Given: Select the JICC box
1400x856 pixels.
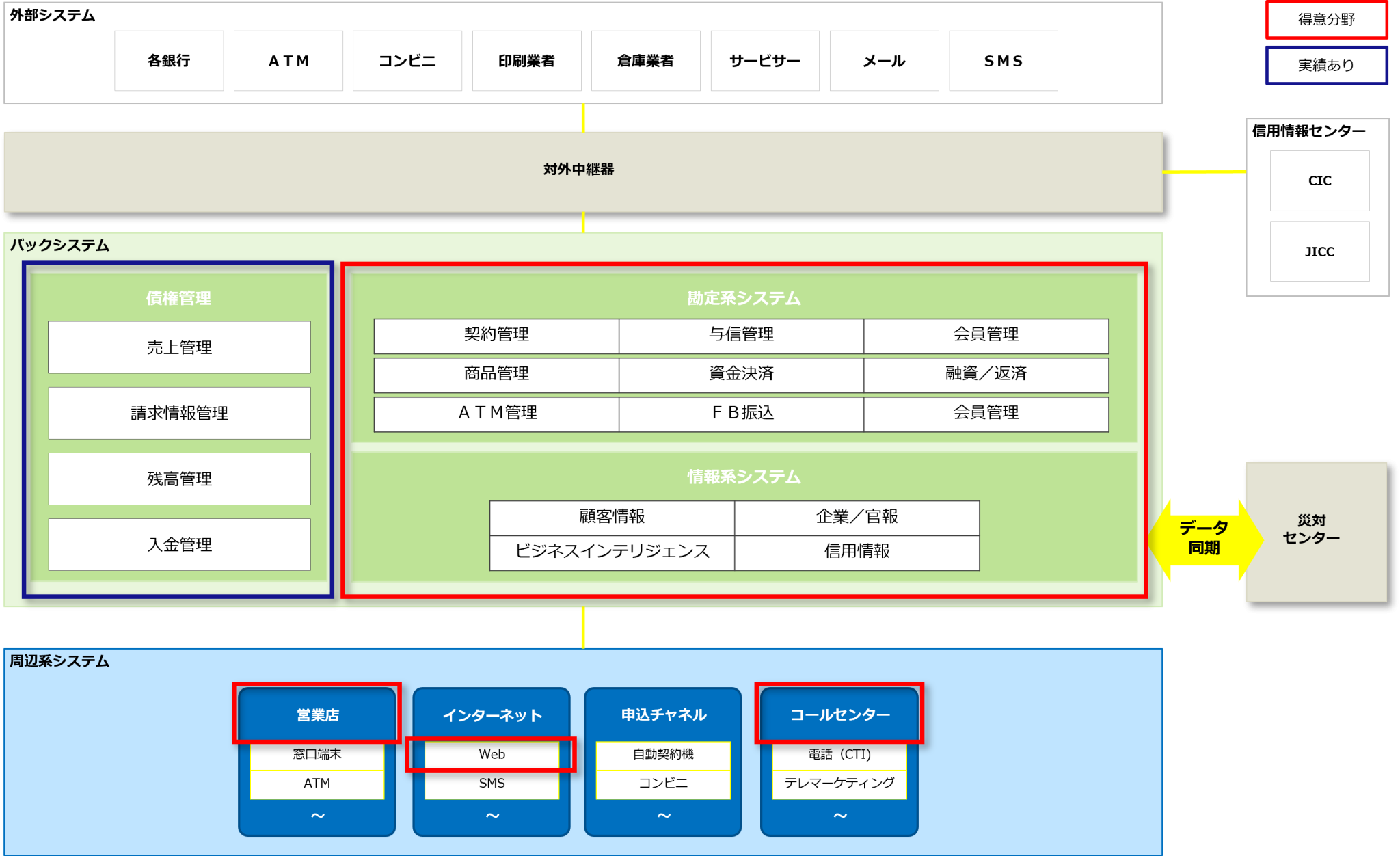Looking at the screenshot, I should coord(1319,252).
